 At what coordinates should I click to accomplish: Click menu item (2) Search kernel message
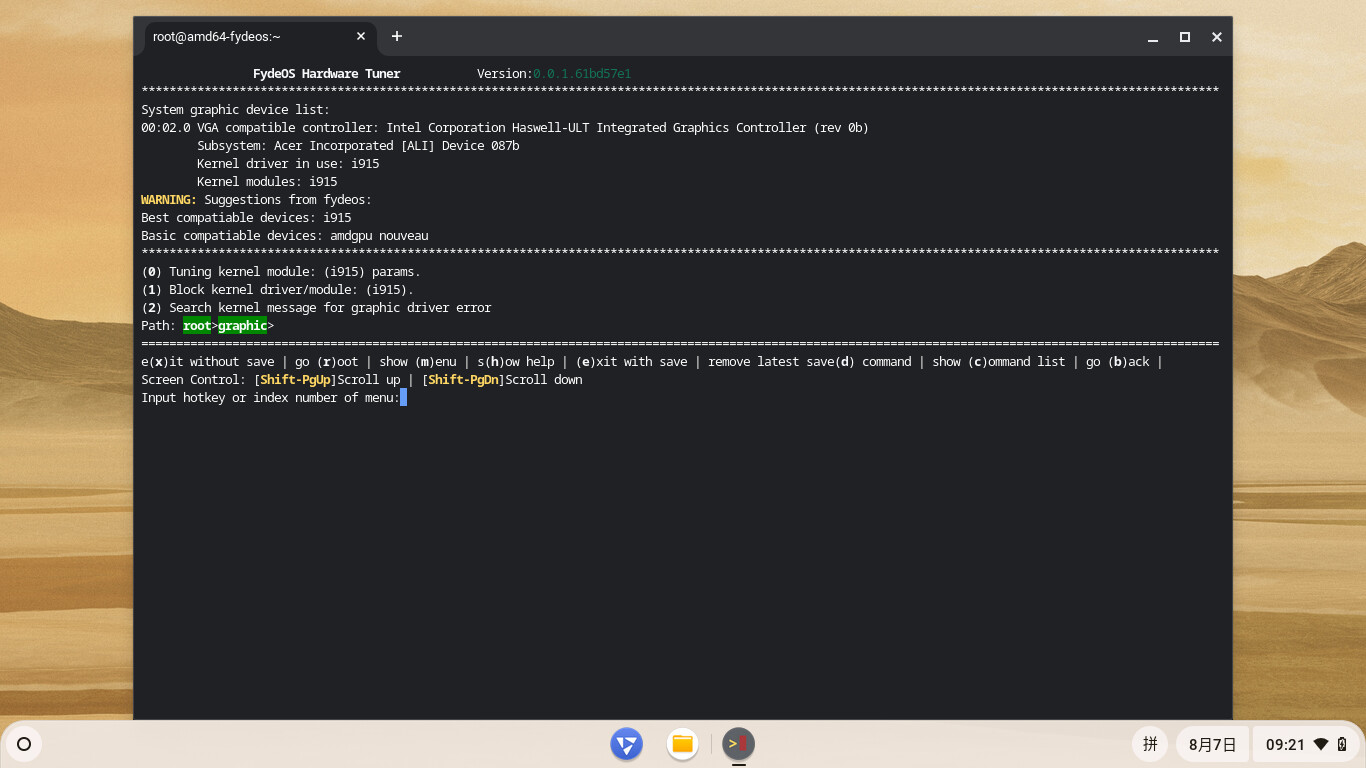pyautogui.click(x=316, y=308)
